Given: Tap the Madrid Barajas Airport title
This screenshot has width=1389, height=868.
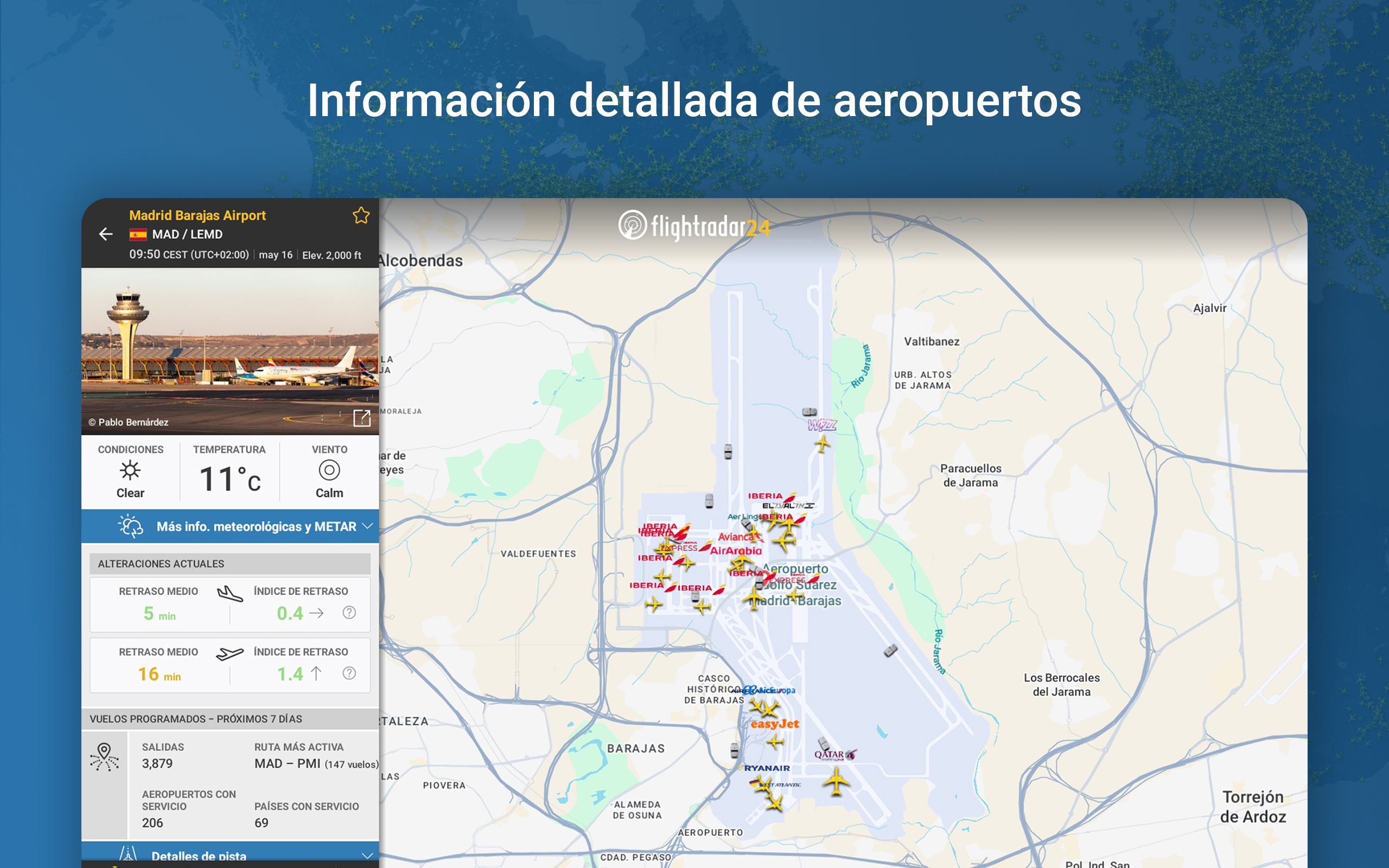Looking at the screenshot, I should (x=197, y=215).
